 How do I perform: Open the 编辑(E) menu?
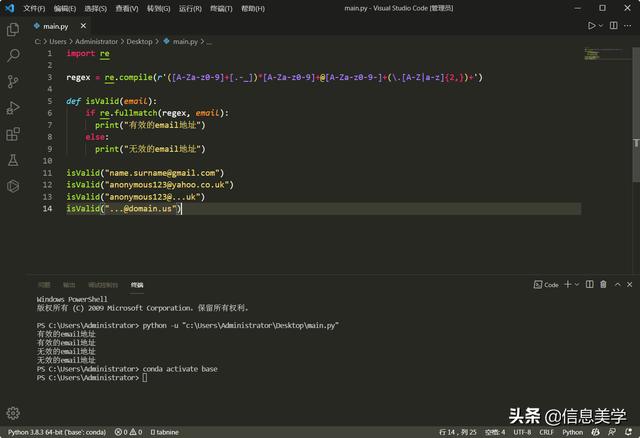tap(65, 8)
